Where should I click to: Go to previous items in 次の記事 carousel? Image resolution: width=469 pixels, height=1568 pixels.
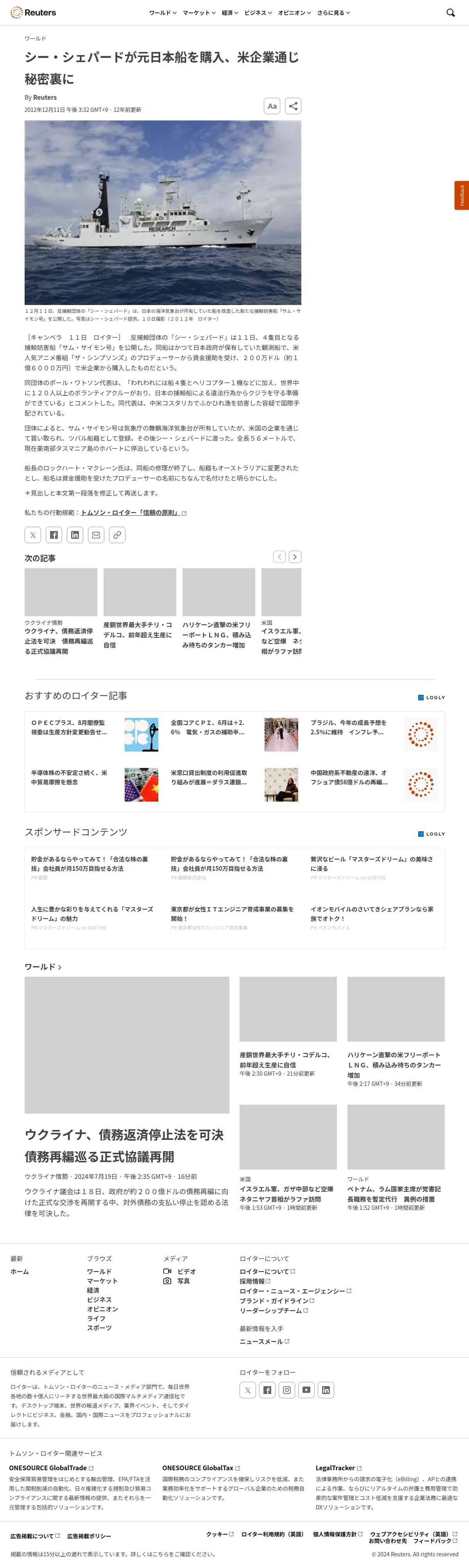279,556
